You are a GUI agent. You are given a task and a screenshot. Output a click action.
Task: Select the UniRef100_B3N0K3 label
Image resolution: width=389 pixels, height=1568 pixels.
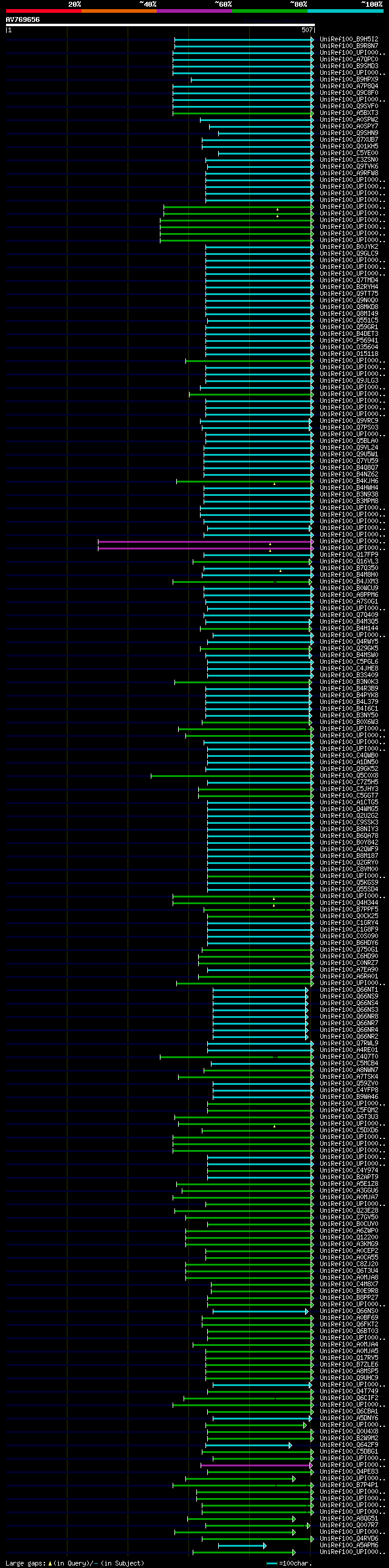click(349, 682)
